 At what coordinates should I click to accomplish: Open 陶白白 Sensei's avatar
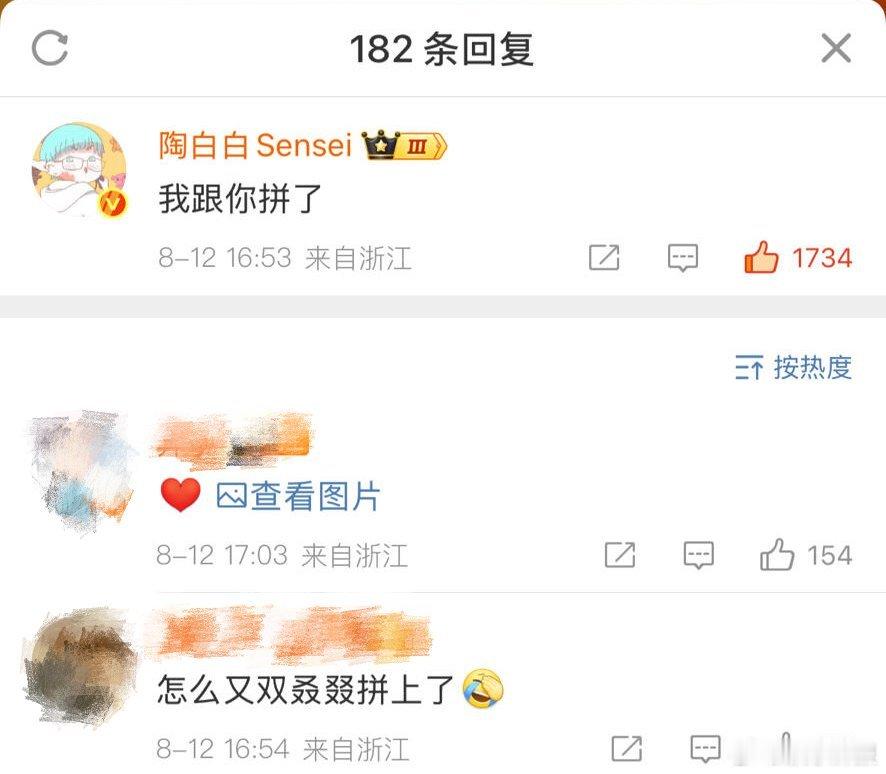coord(79,169)
